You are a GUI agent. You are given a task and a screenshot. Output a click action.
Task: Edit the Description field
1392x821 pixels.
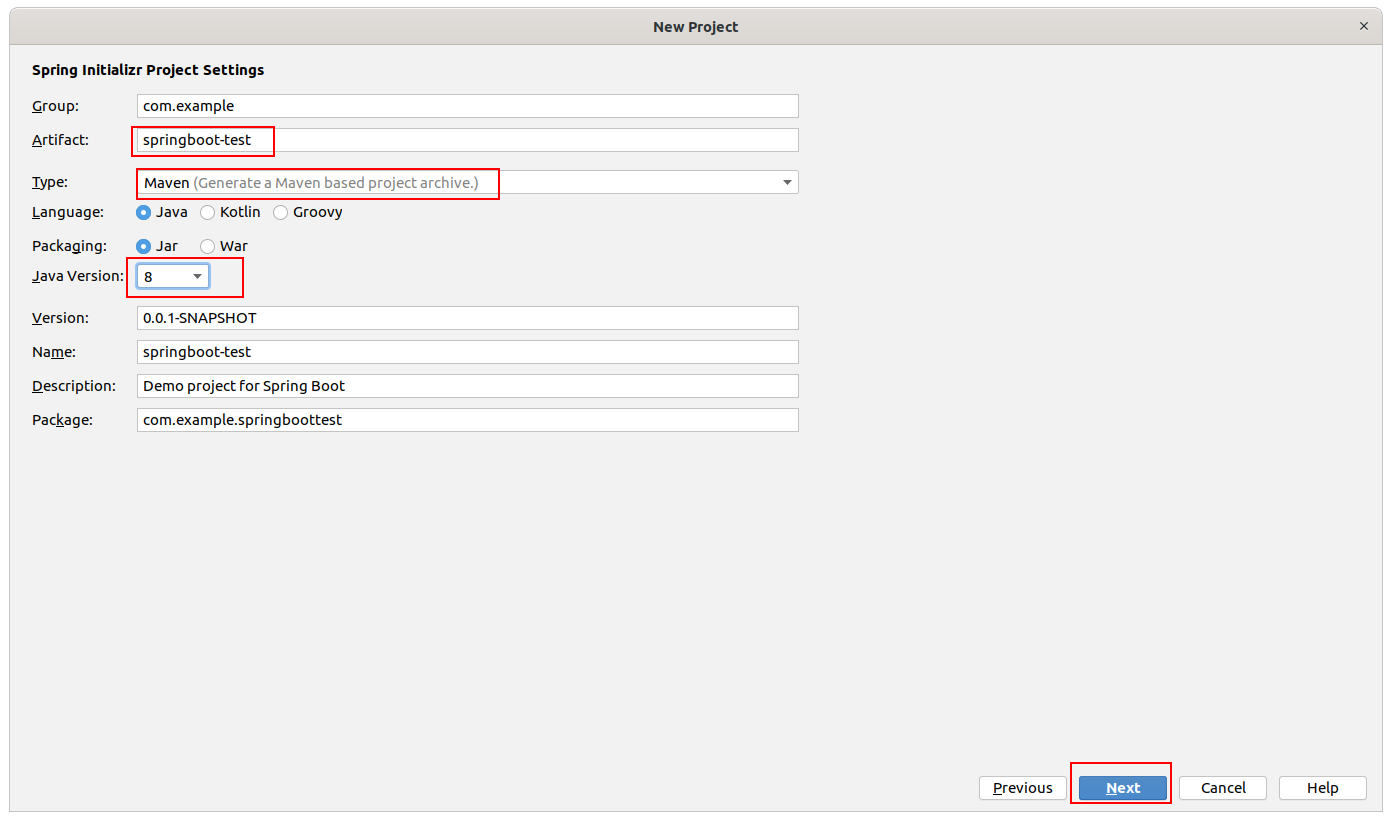[467, 386]
